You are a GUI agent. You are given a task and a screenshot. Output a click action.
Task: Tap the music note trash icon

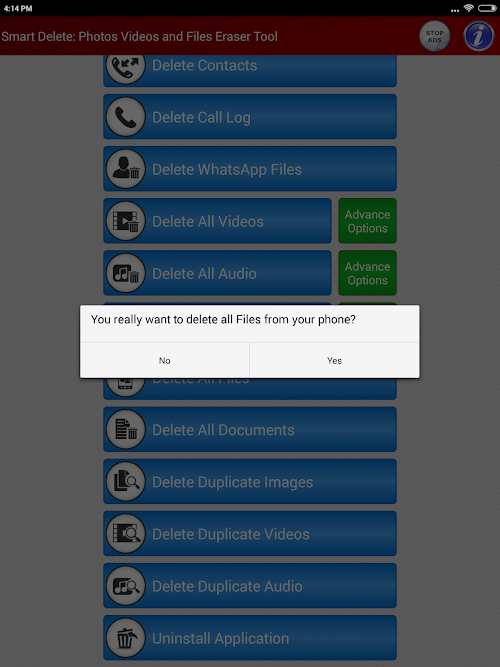[x=126, y=273]
